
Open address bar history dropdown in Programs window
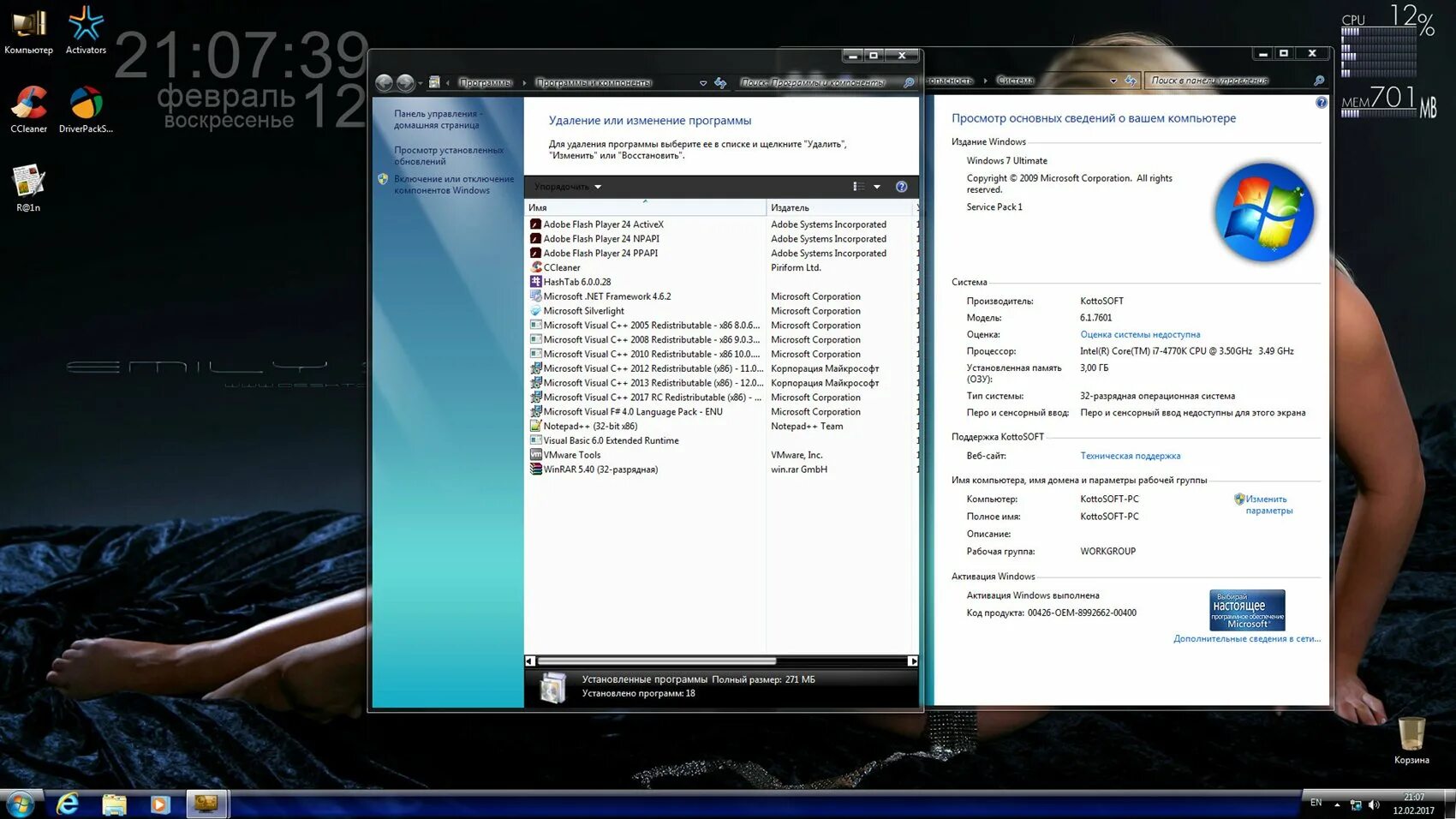pos(703,83)
